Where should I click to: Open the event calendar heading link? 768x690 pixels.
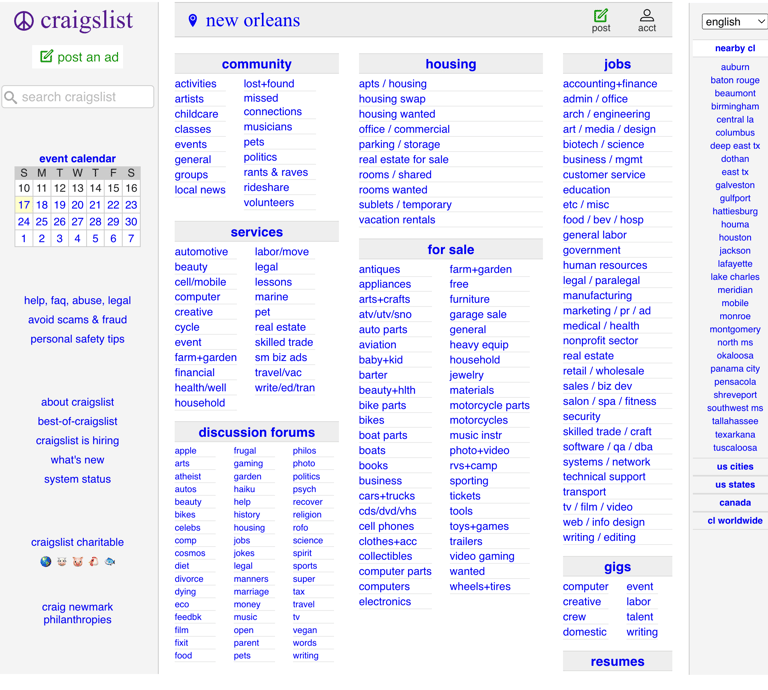point(77,159)
